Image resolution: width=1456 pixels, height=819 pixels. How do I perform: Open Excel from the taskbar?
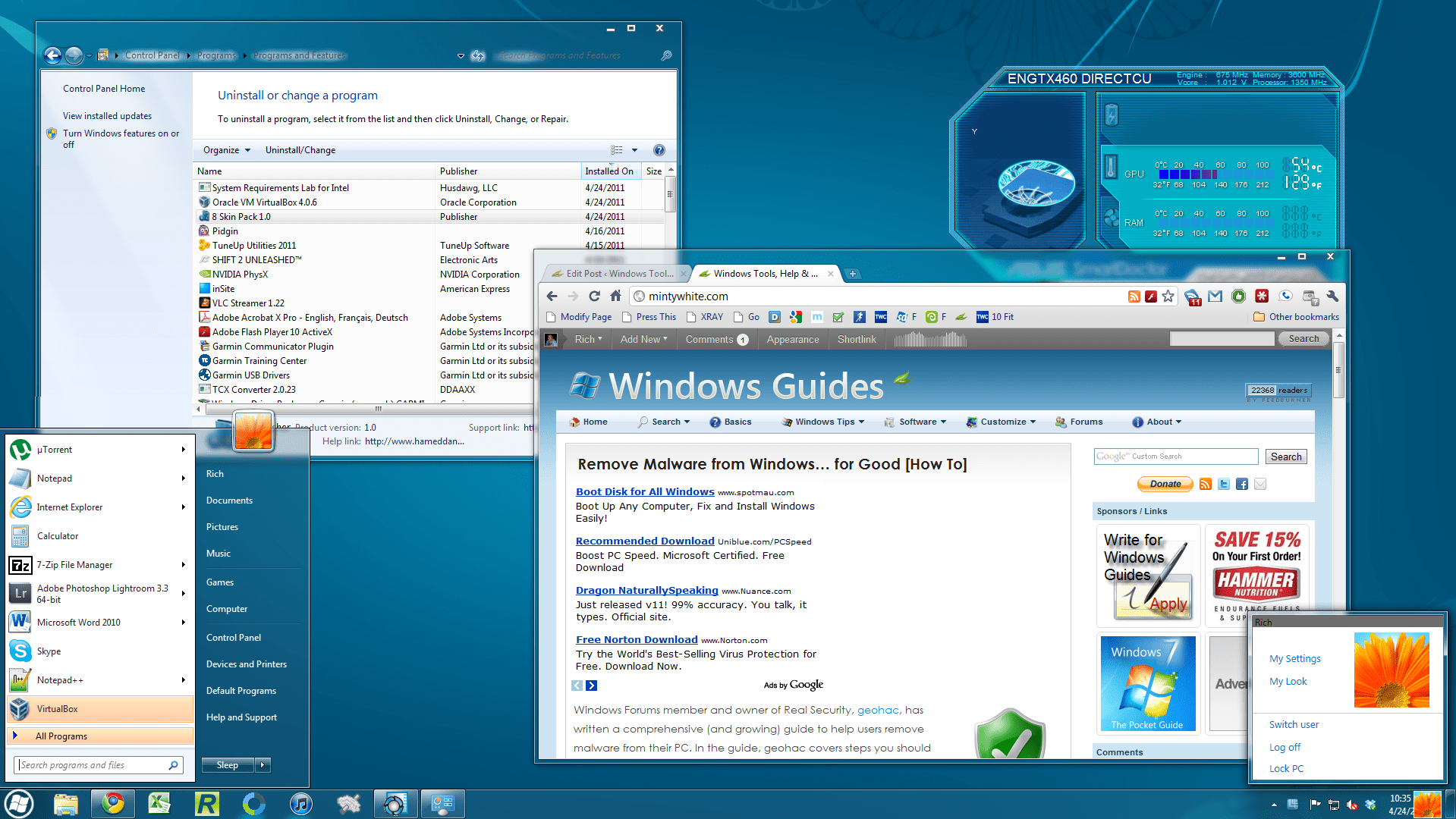[159, 803]
